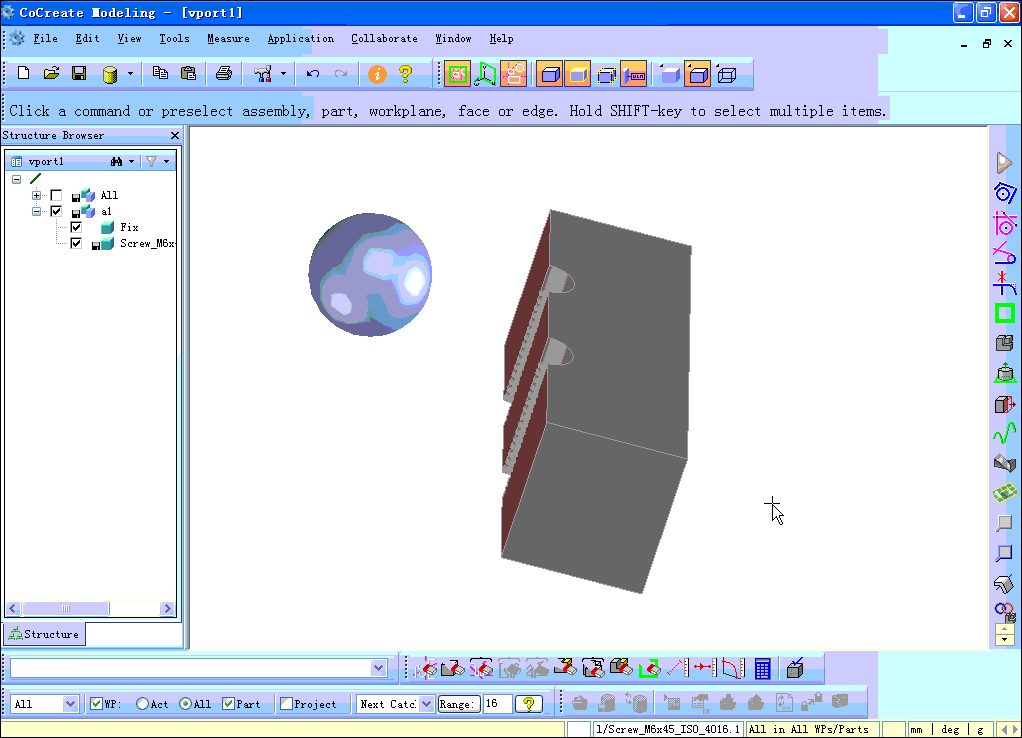
Task: Expand the All node in the Structure Browser
Action: point(35,195)
